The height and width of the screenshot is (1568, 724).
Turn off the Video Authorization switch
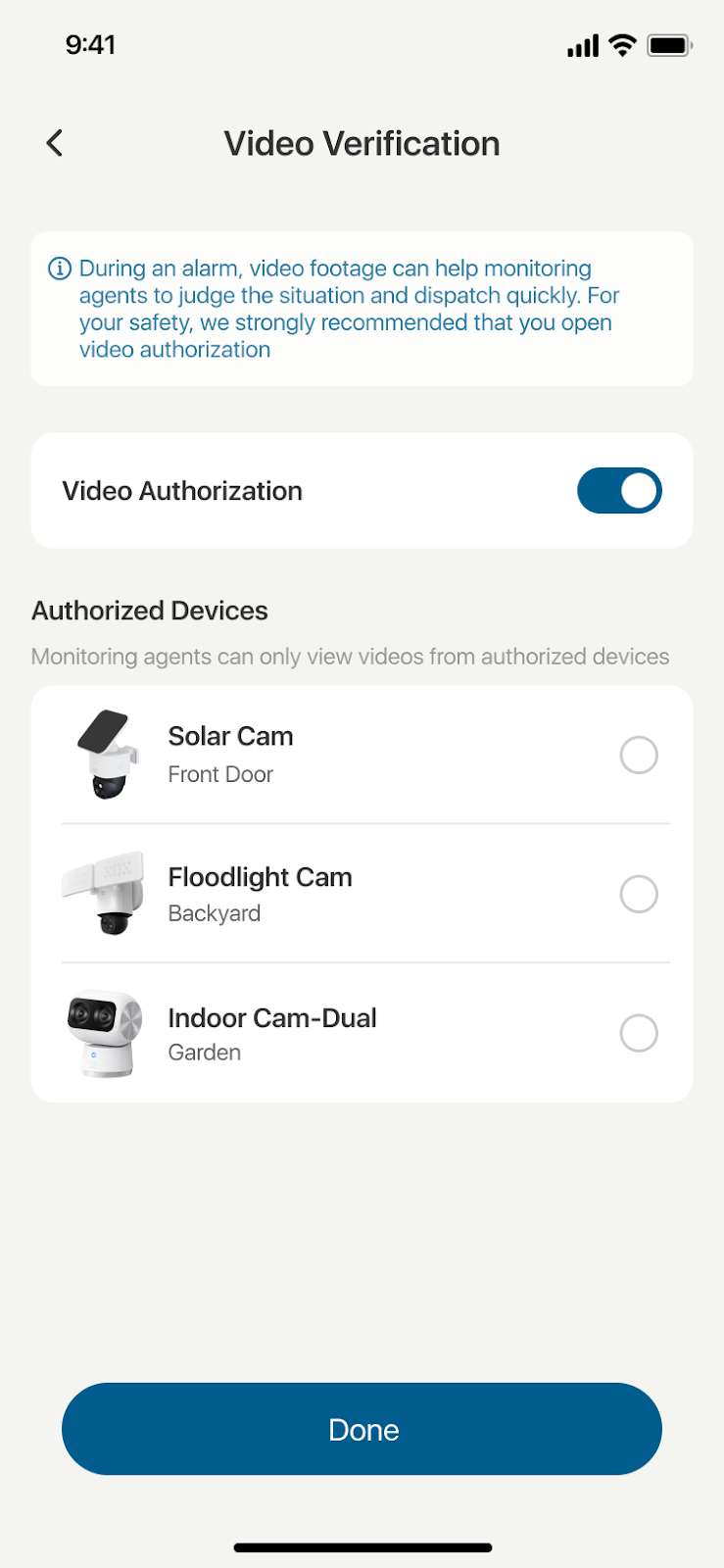tap(619, 491)
